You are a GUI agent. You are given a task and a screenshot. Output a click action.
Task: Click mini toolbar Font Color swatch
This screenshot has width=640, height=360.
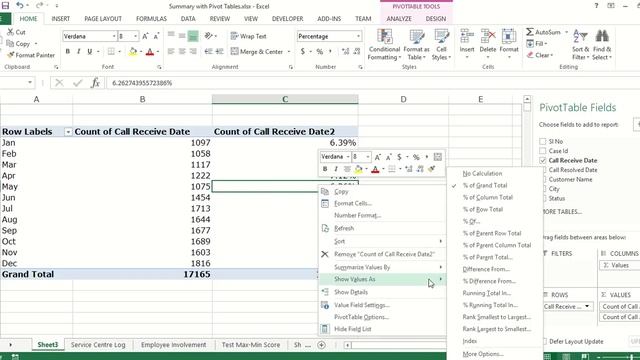(375, 169)
